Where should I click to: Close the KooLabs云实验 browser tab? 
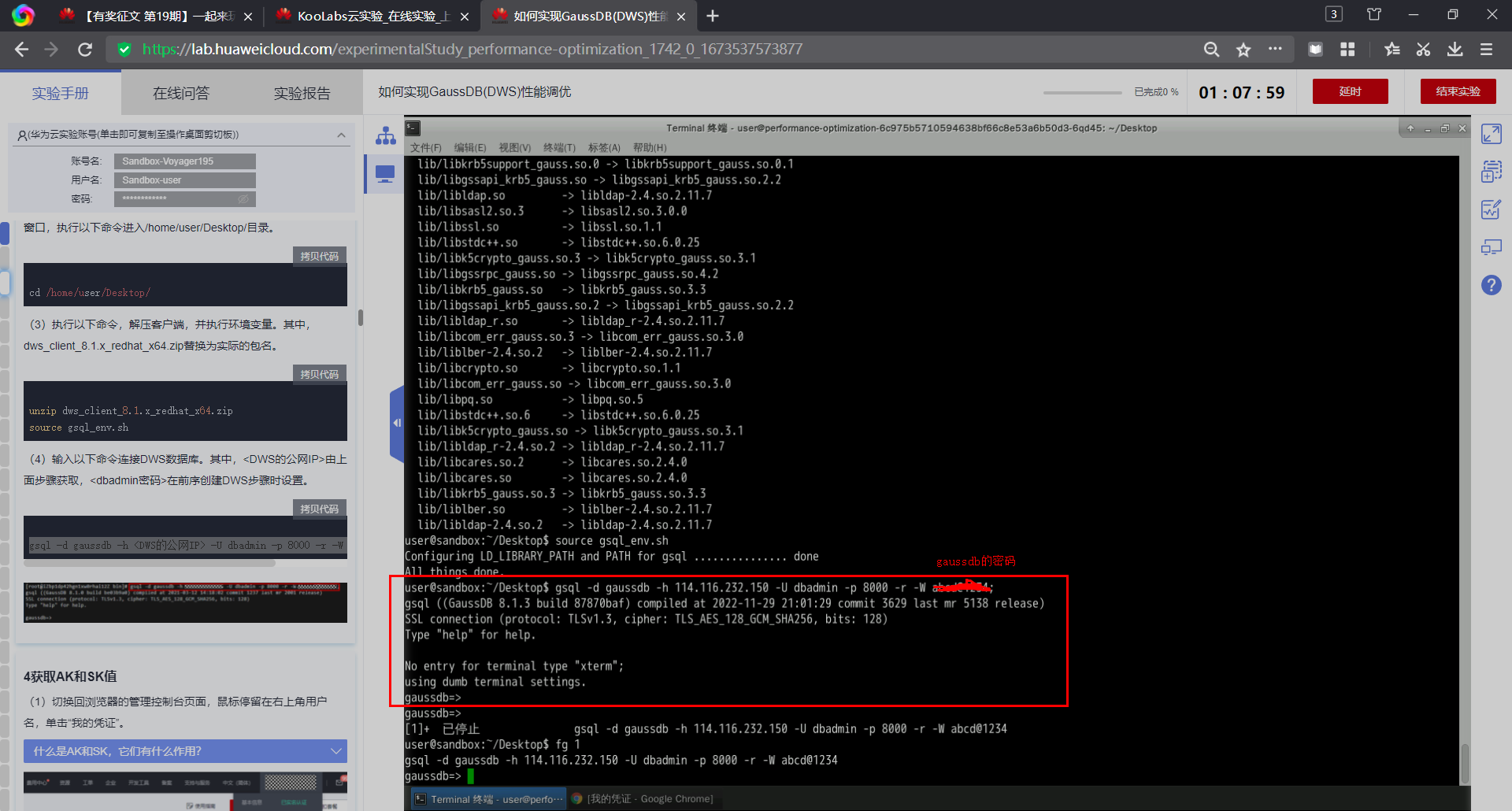[x=464, y=17]
